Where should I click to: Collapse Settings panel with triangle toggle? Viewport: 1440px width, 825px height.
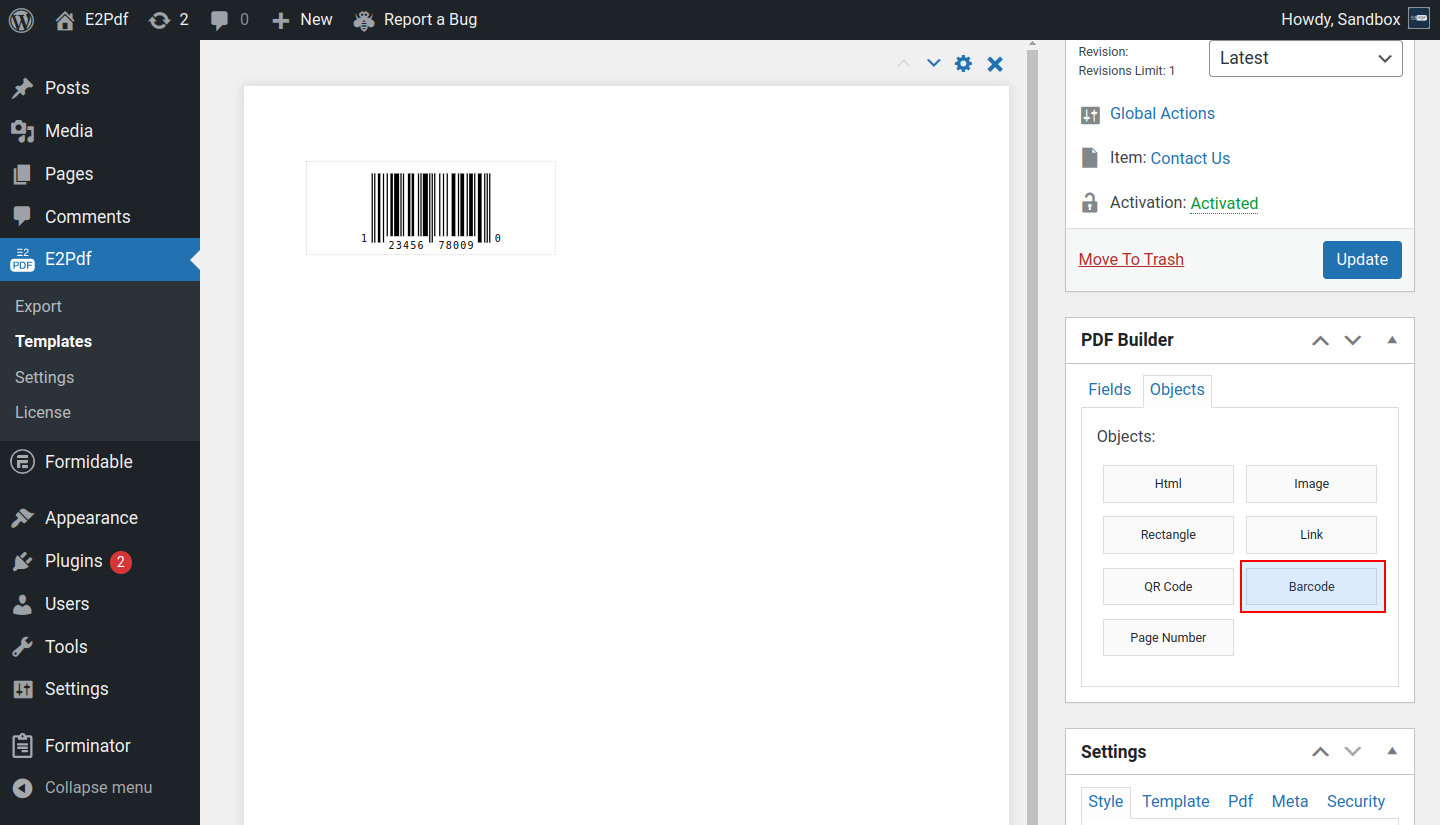(x=1392, y=752)
